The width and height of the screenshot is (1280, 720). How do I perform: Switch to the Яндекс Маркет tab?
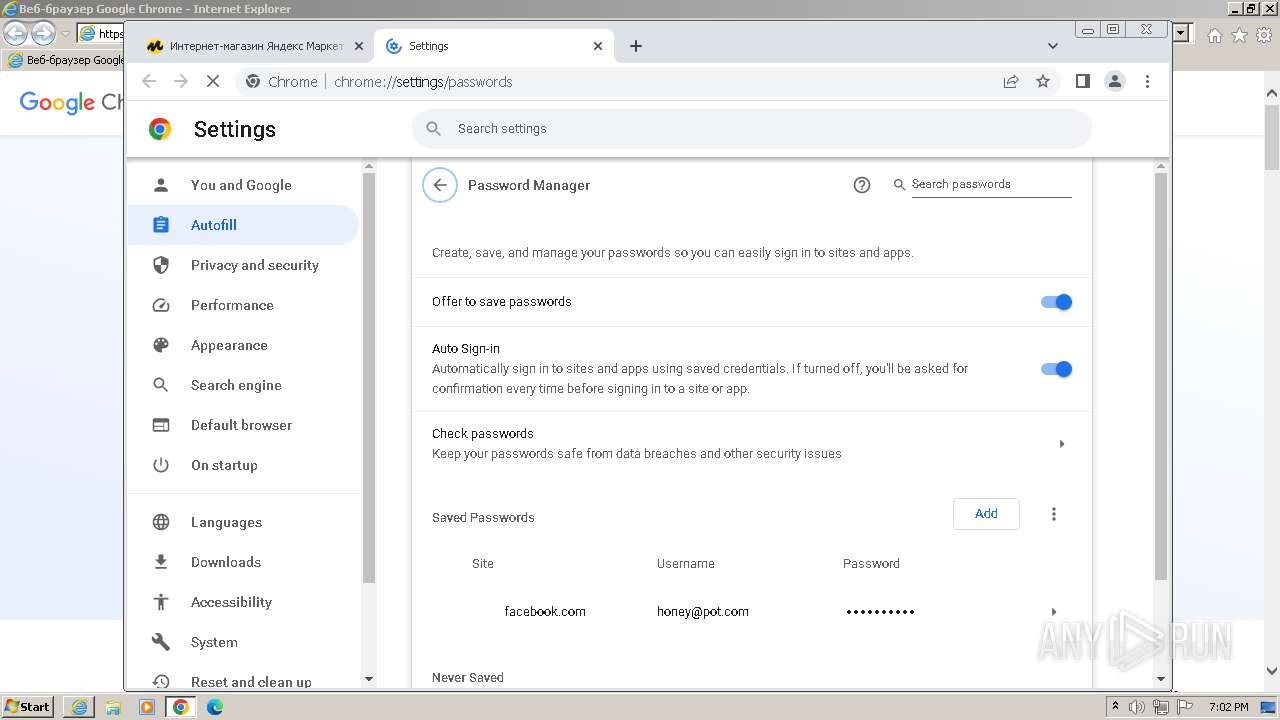coord(248,46)
